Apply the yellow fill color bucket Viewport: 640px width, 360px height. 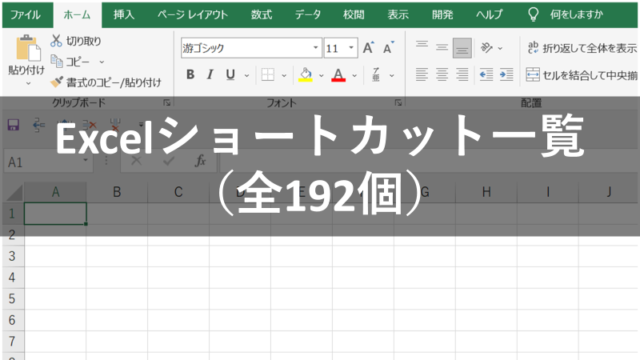(305, 75)
